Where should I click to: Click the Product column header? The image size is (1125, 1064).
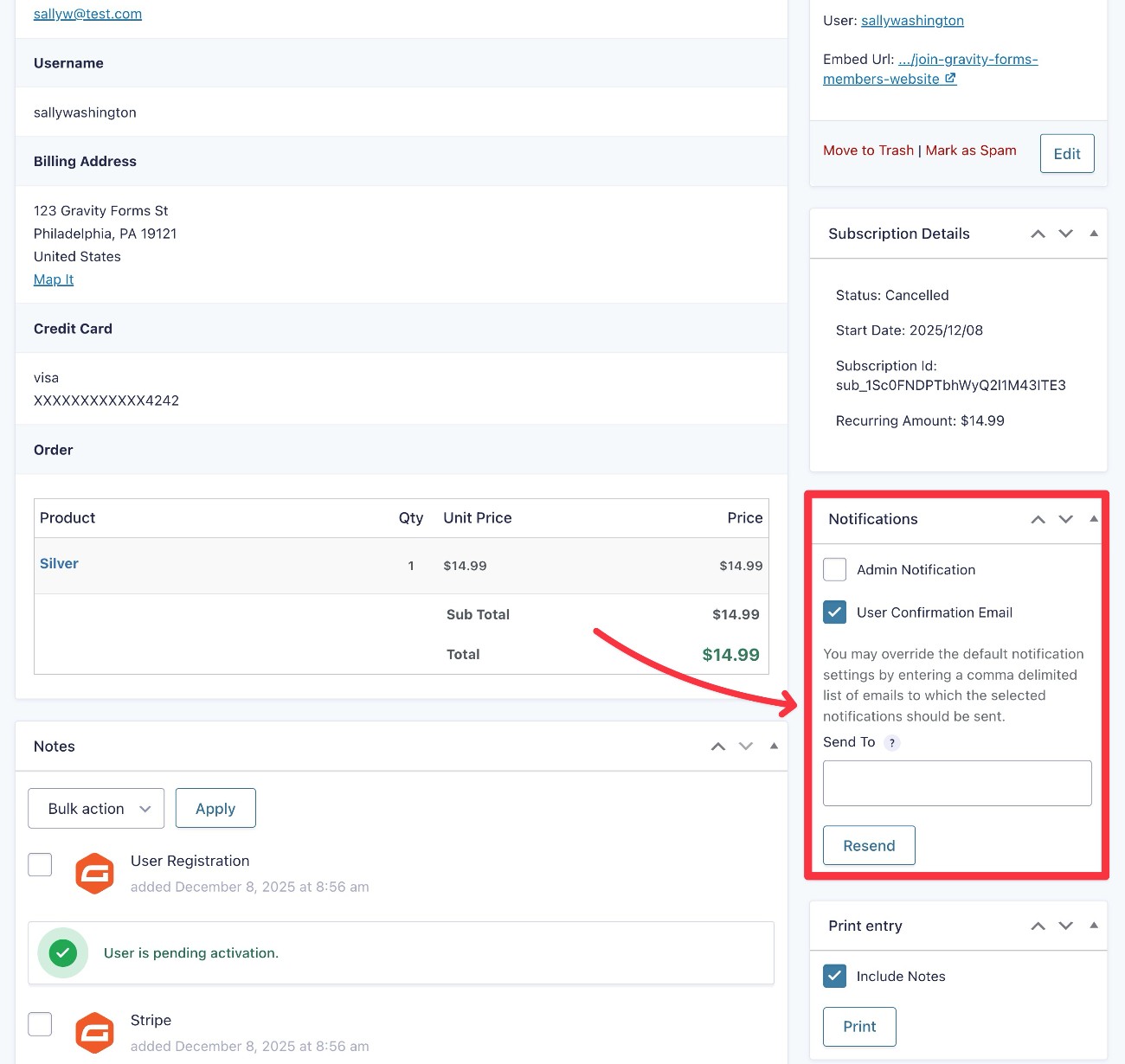[67, 518]
